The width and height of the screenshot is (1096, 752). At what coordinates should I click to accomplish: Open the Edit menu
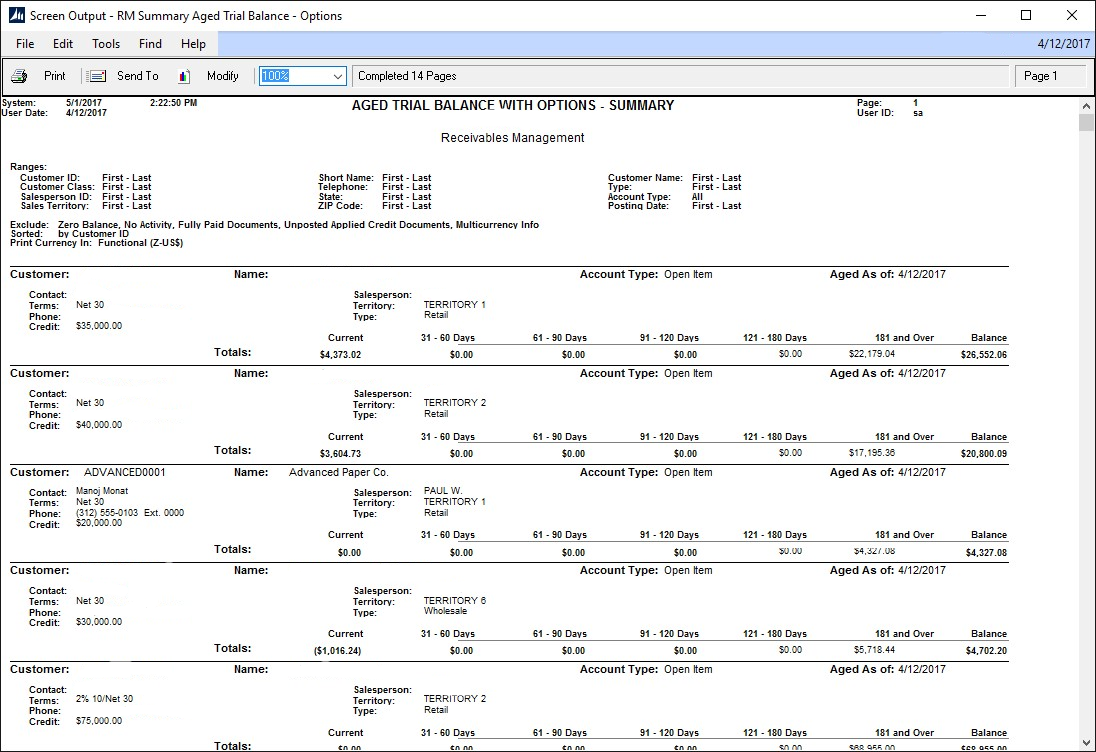(x=62, y=43)
